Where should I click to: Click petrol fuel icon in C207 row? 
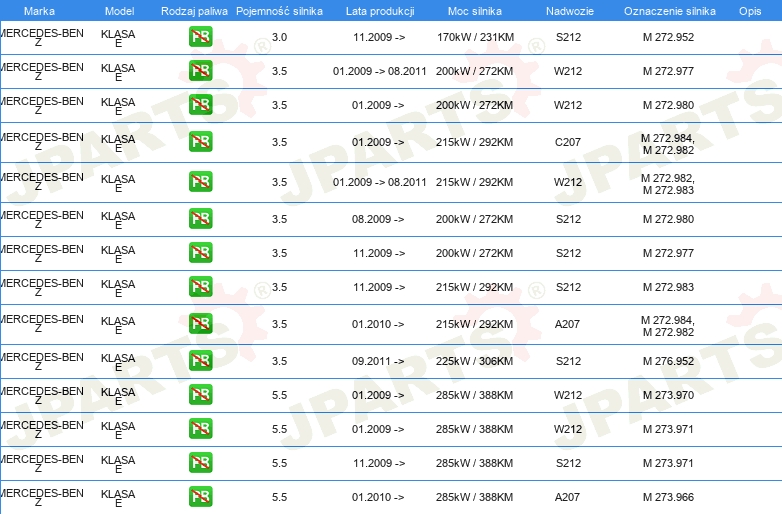click(x=200, y=142)
